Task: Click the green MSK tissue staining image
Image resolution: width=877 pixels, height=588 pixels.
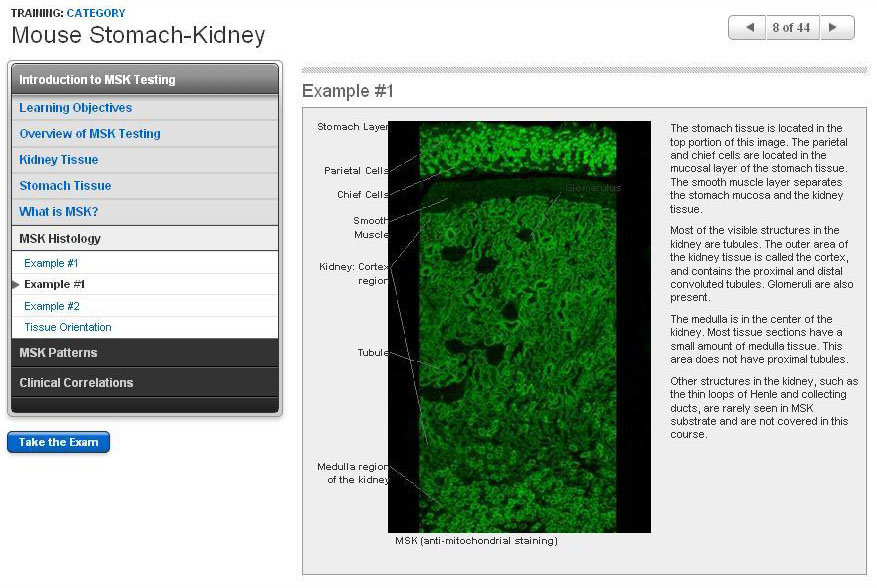Action: (x=519, y=327)
